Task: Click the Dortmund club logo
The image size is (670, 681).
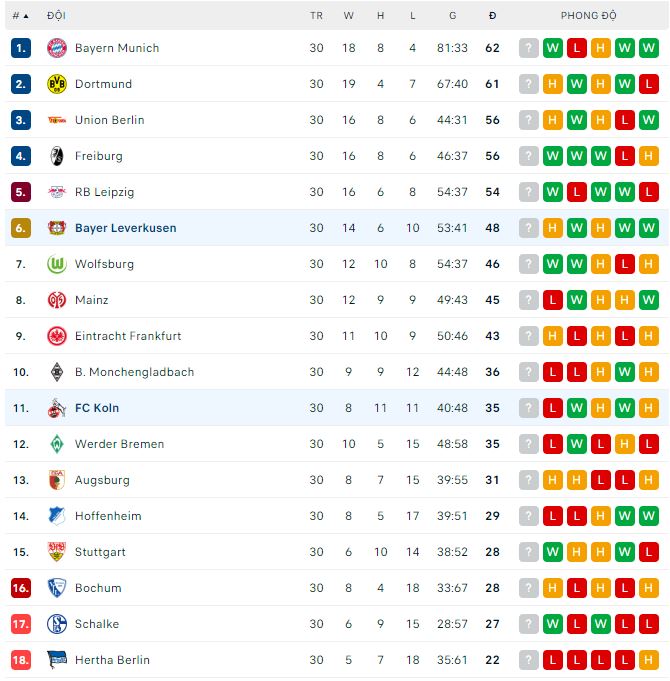Action: pyautogui.click(x=56, y=84)
